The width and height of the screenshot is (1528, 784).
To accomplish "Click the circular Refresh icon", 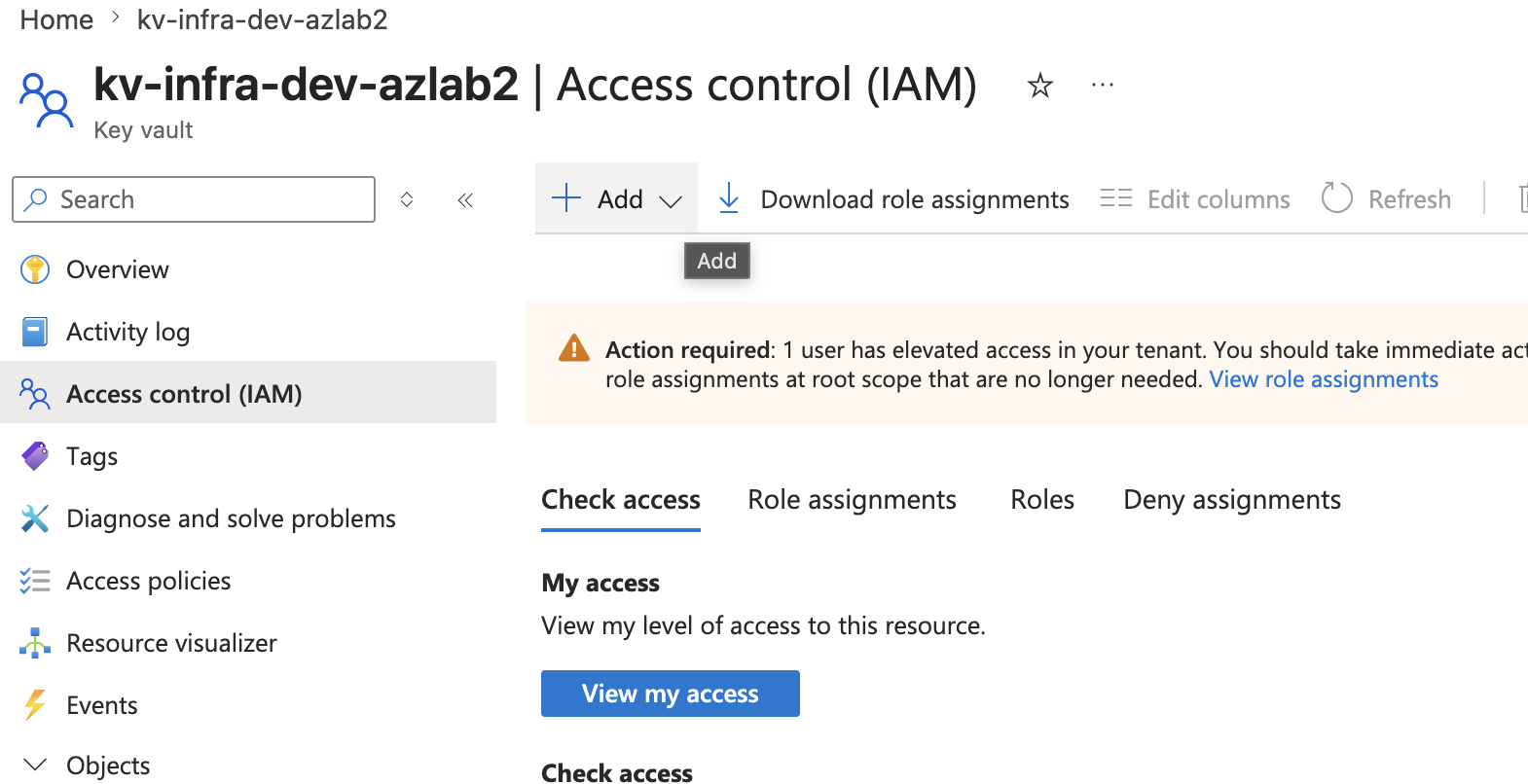I will click(x=1337, y=197).
